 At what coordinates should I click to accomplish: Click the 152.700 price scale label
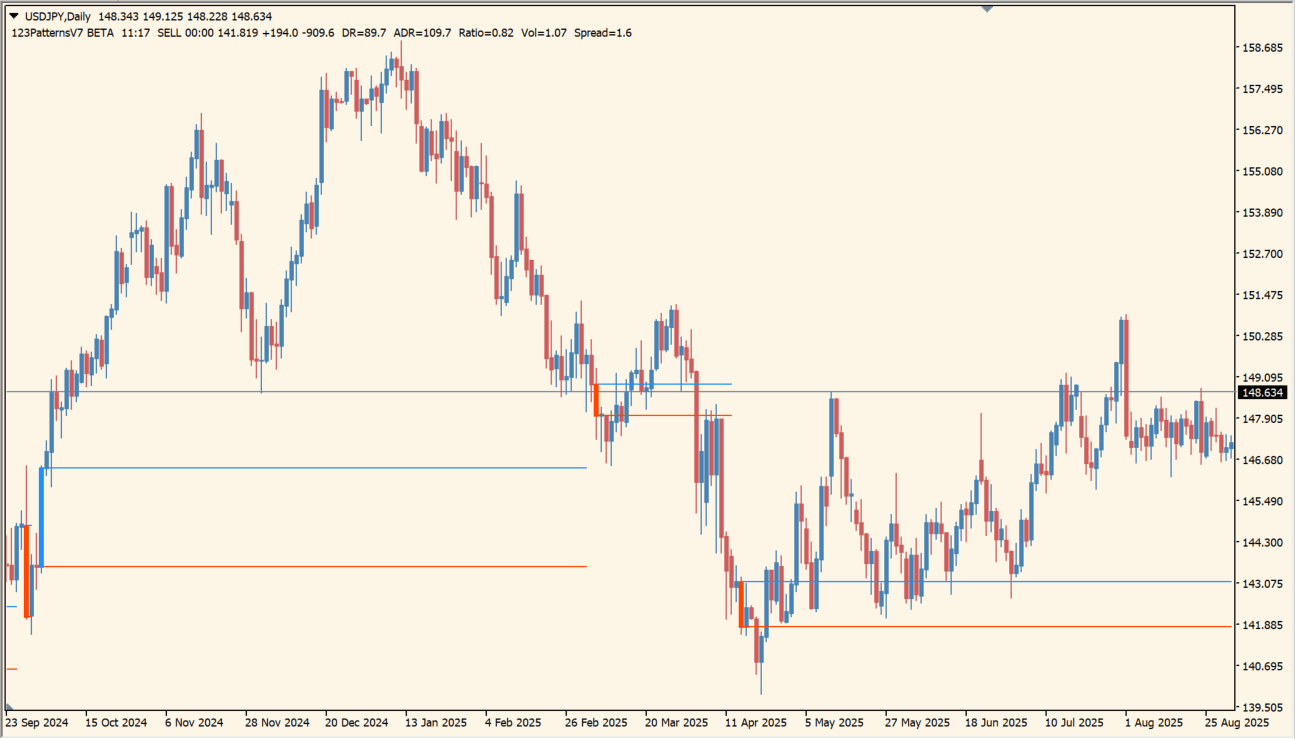point(1262,254)
